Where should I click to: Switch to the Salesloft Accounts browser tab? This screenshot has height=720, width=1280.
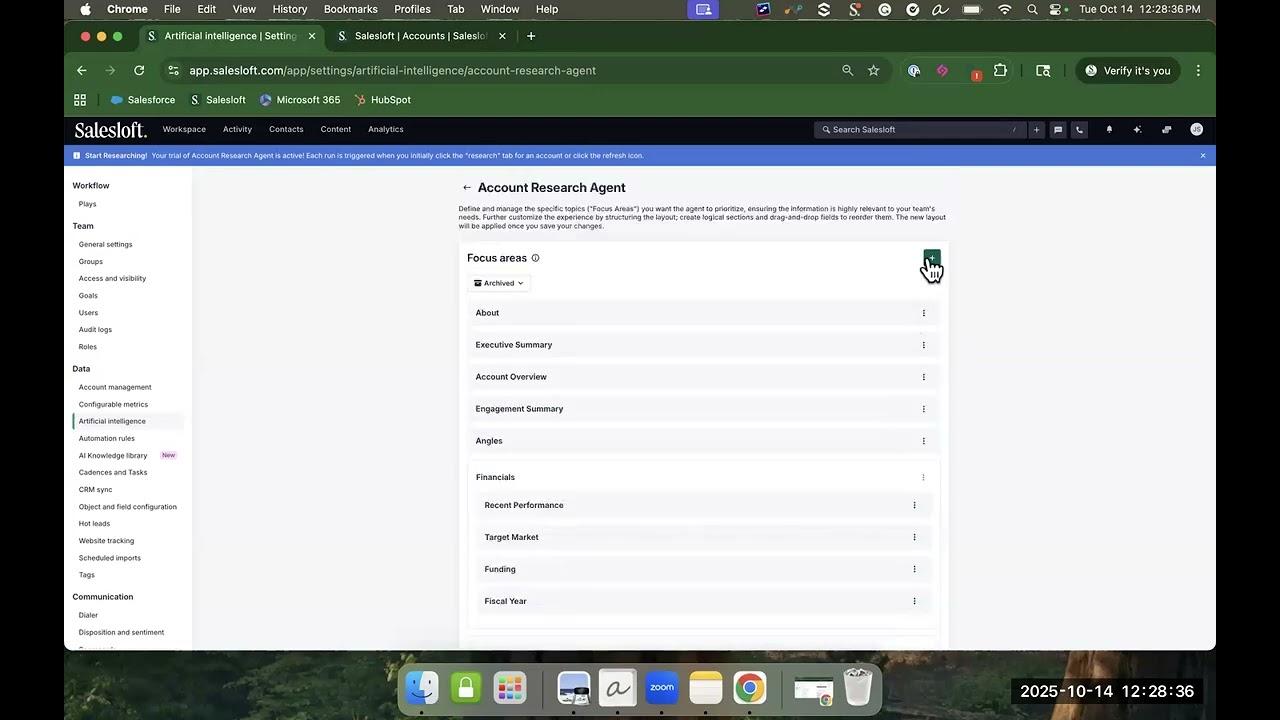[420, 36]
